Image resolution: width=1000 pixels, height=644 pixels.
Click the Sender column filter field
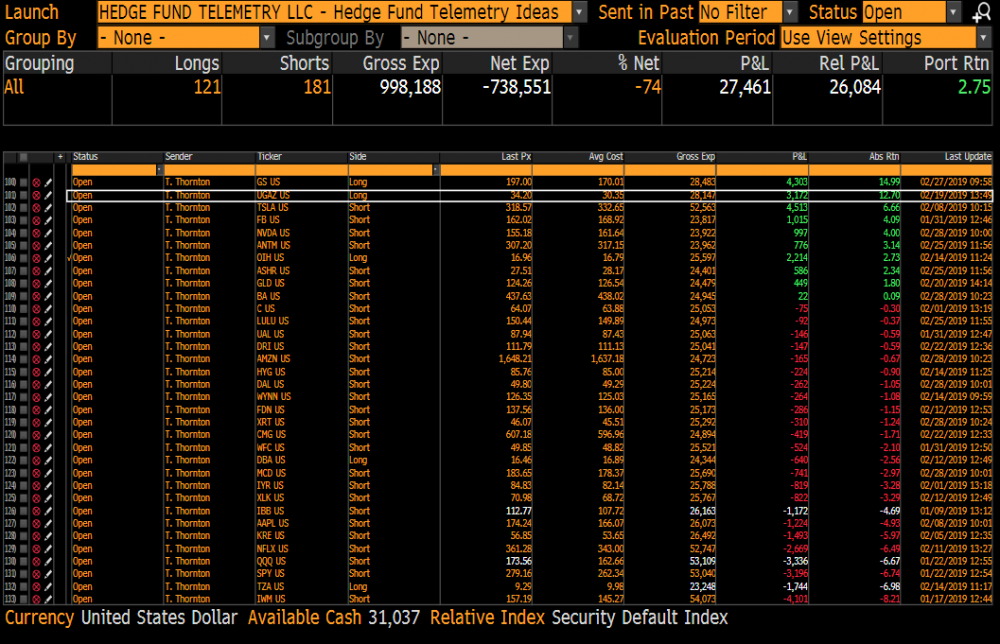coord(209,170)
